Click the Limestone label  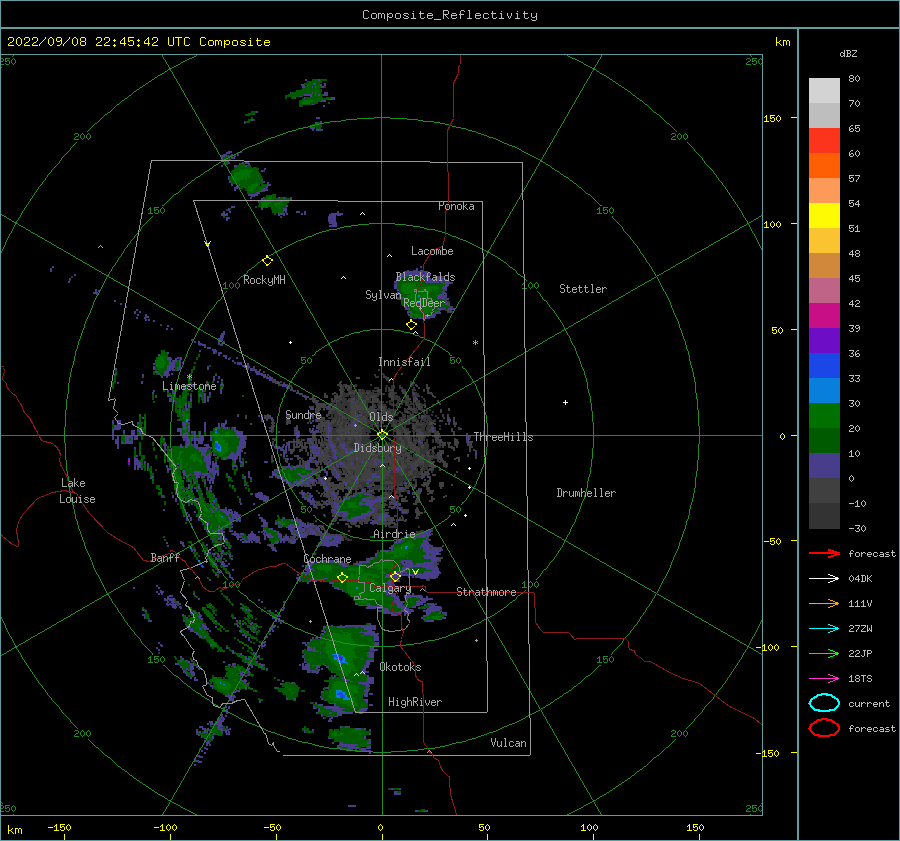pyautogui.click(x=189, y=386)
